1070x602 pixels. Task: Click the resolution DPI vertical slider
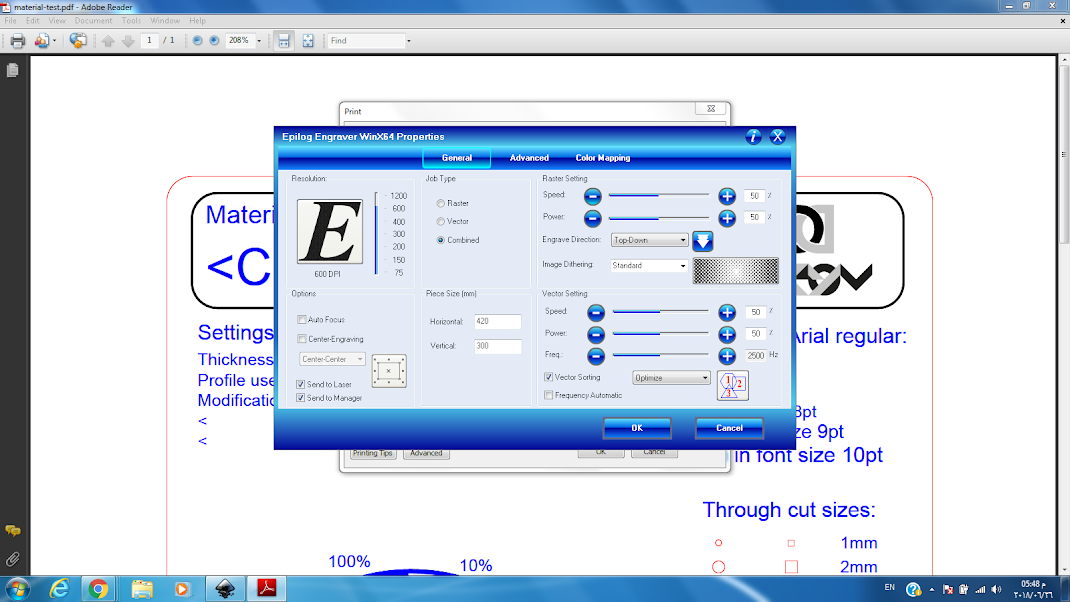[376, 233]
